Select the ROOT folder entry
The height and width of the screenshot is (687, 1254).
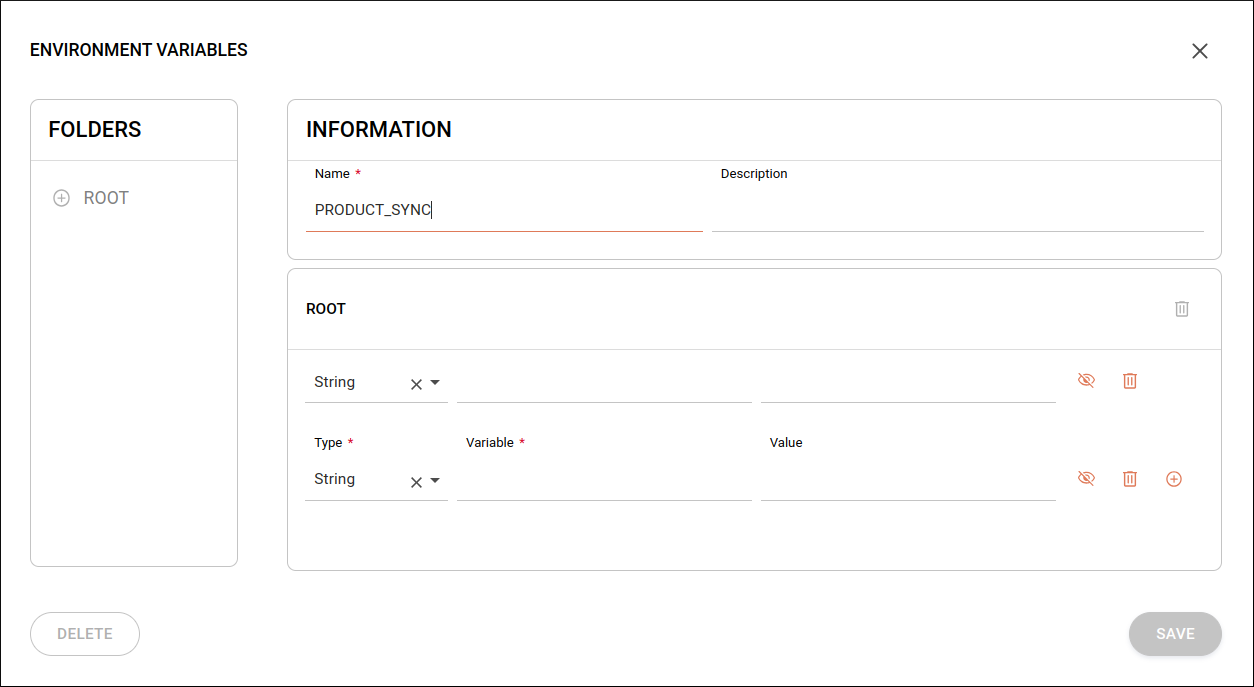click(105, 197)
